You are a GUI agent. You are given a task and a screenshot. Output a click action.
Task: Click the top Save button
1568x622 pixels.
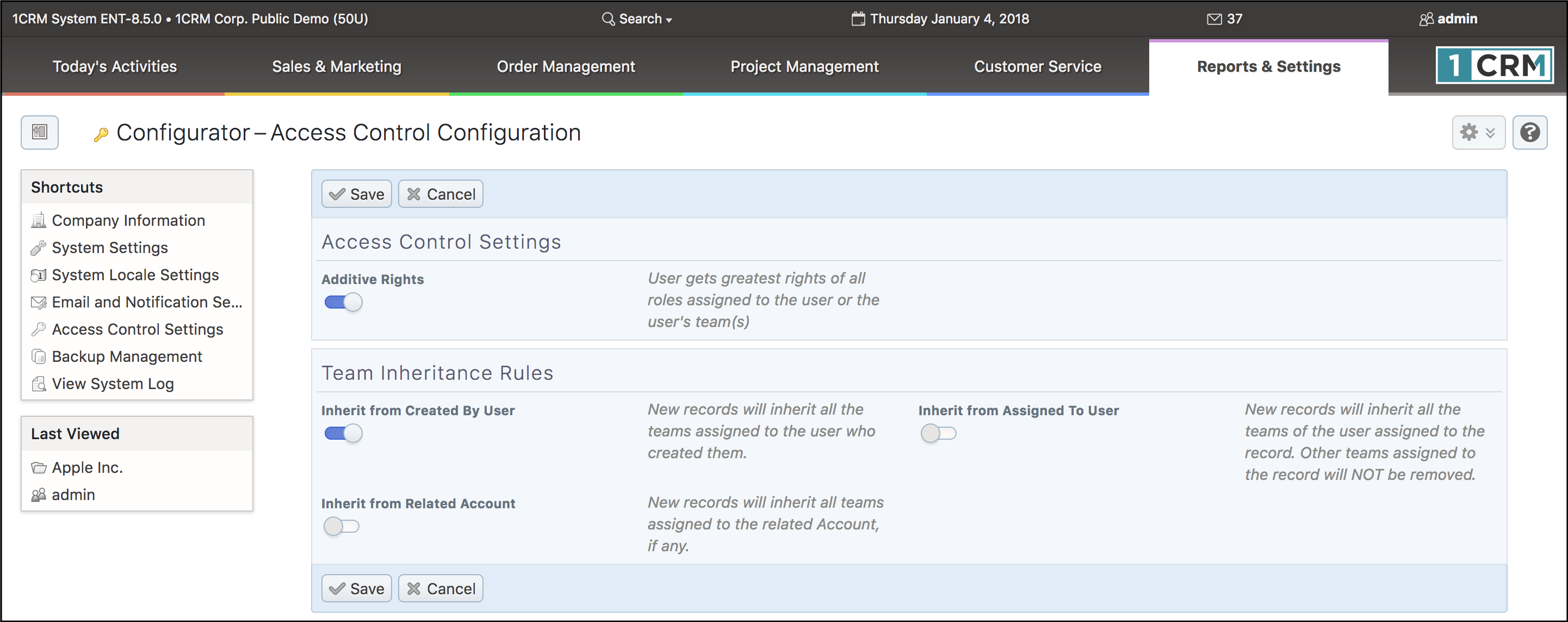click(357, 194)
